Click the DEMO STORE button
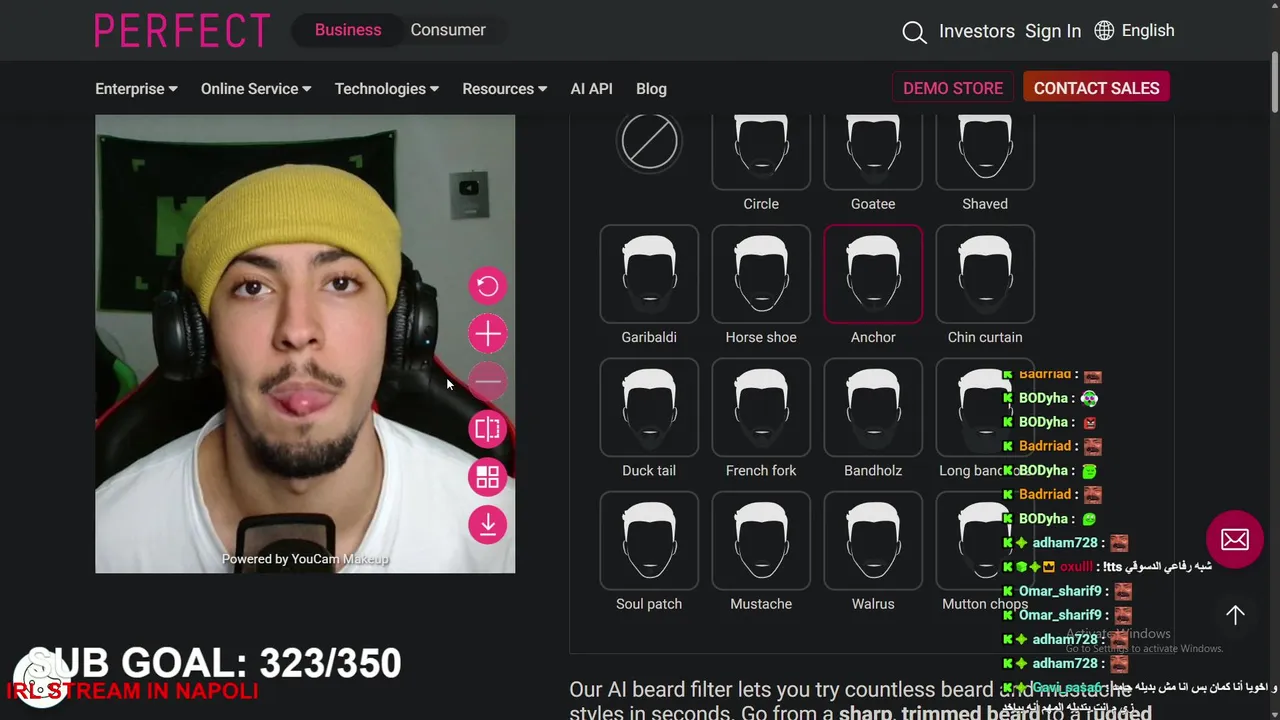1280x720 pixels. click(x=953, y=88)
